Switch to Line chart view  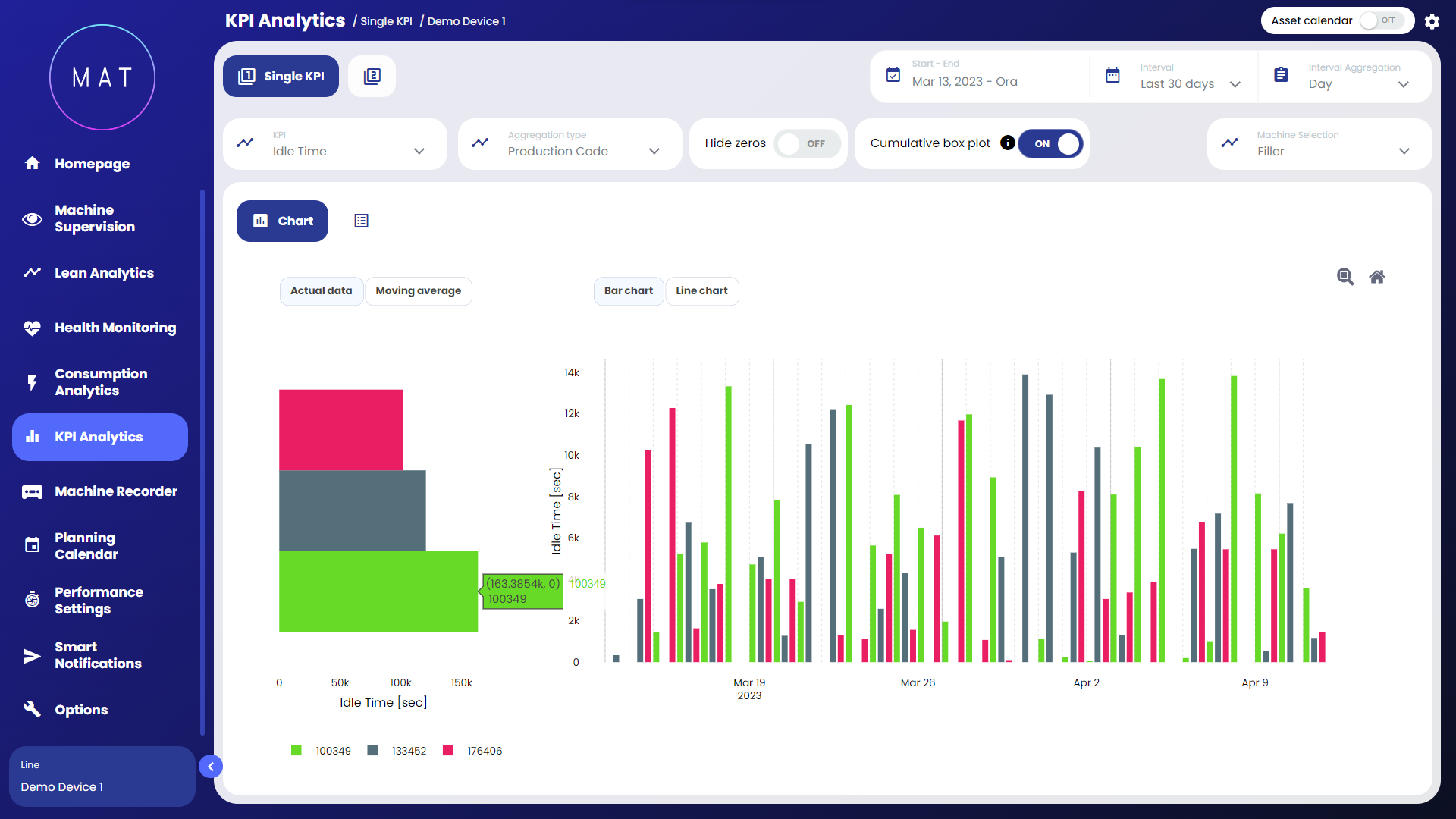point(701,291)
